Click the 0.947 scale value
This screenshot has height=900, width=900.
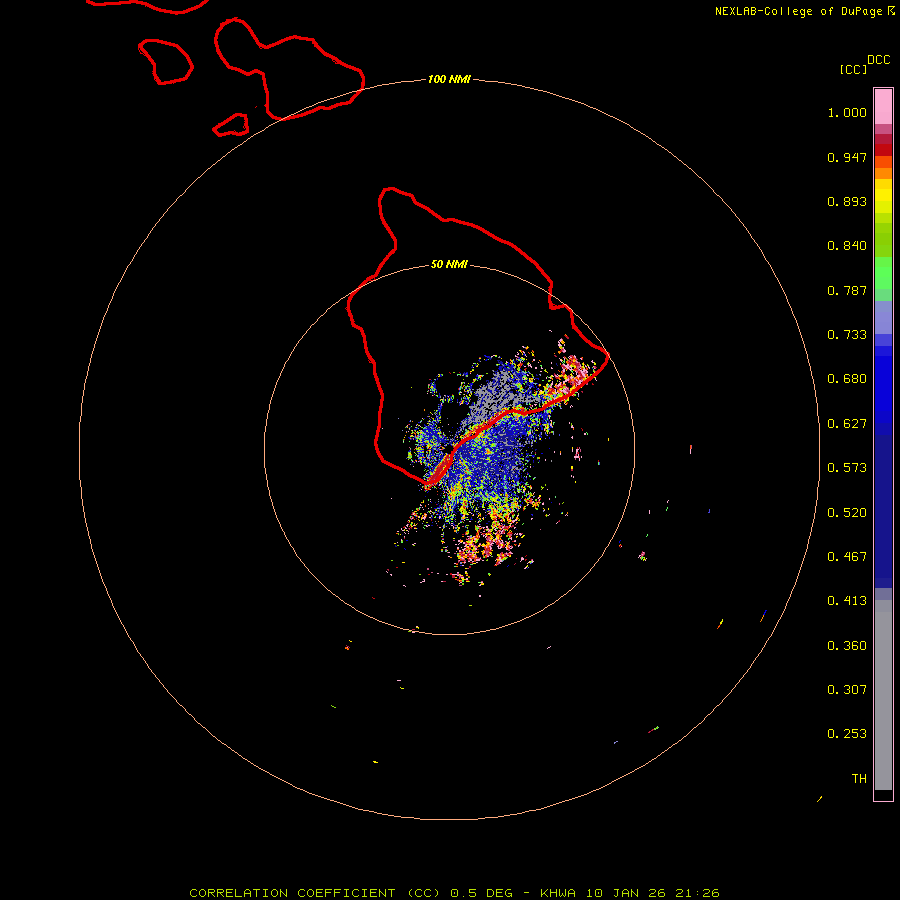click(847, 157)
